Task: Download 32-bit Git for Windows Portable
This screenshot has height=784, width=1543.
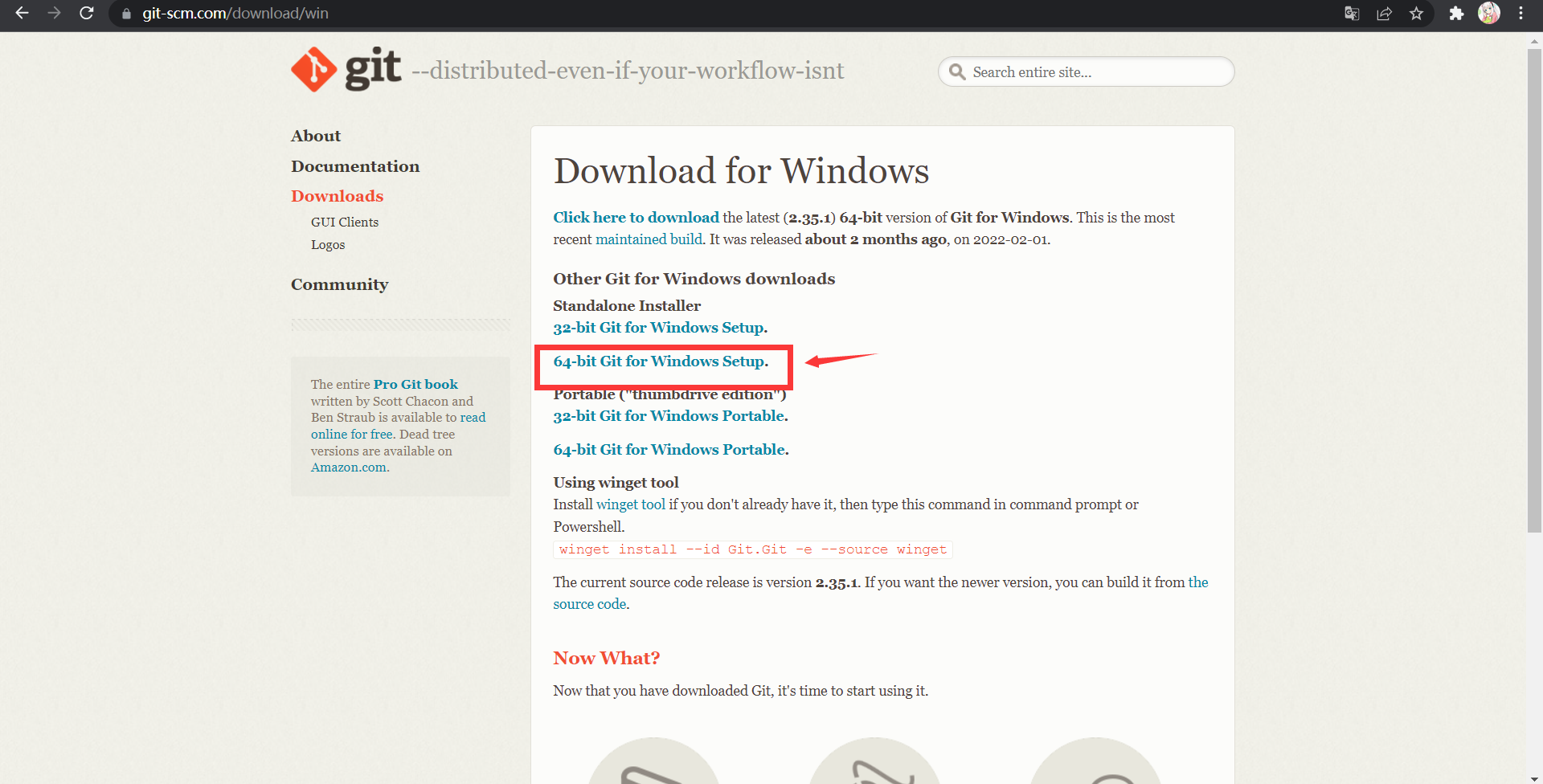Action: click(670, 416)
